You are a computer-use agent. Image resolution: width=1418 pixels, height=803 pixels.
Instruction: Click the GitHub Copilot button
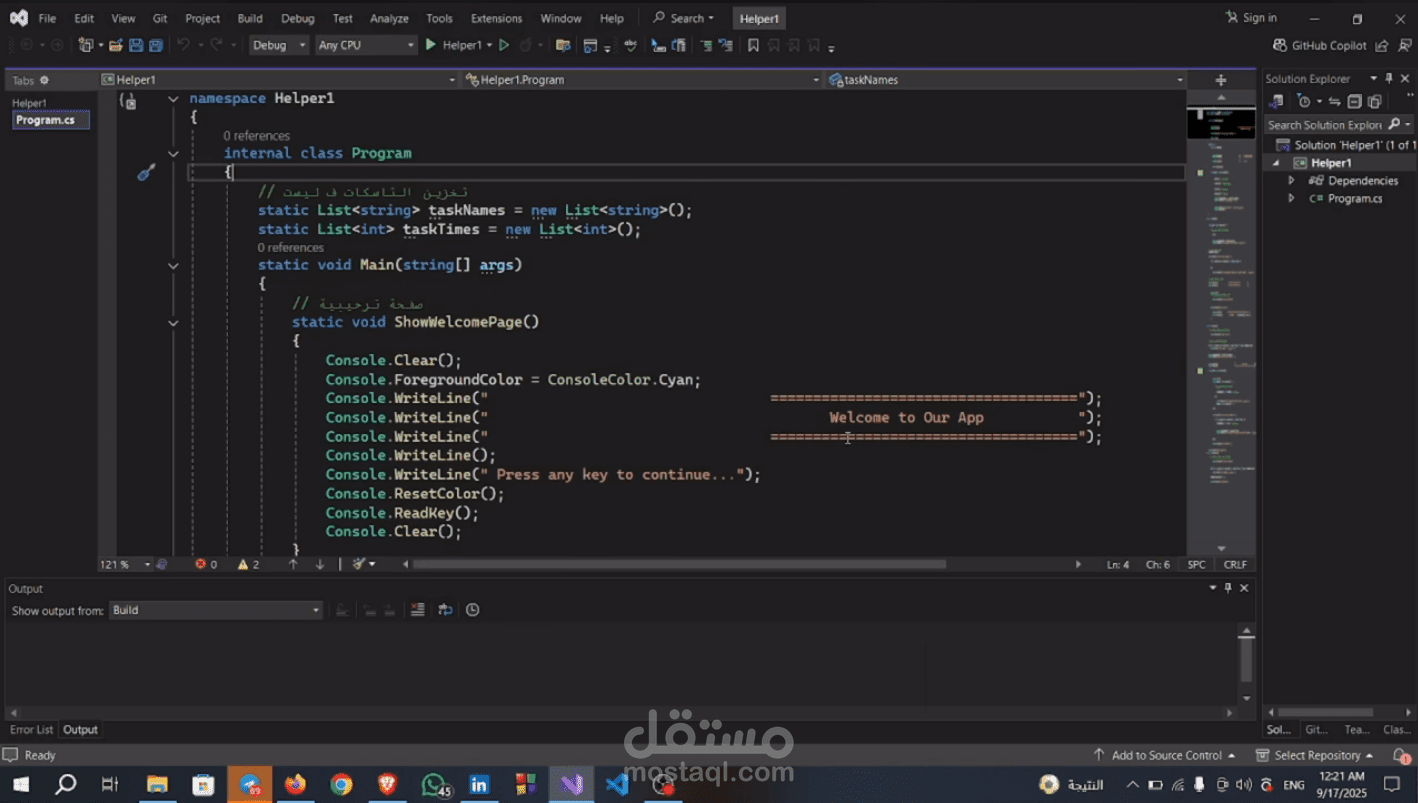(1319, 45)
